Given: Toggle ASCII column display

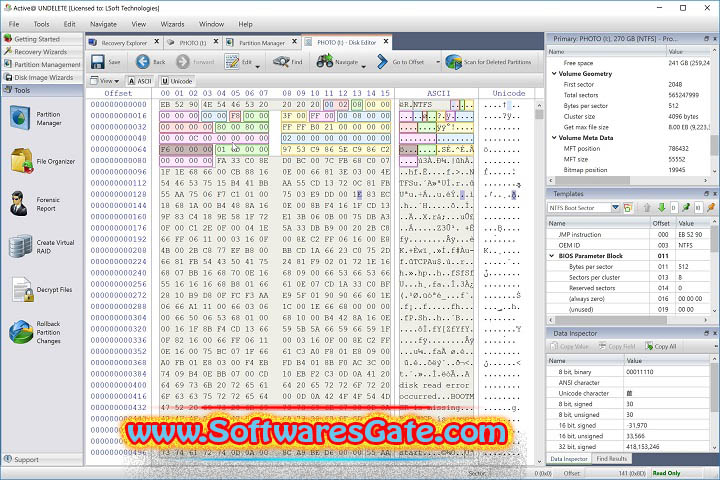Looking at the screenshot, I should [140, 81].
